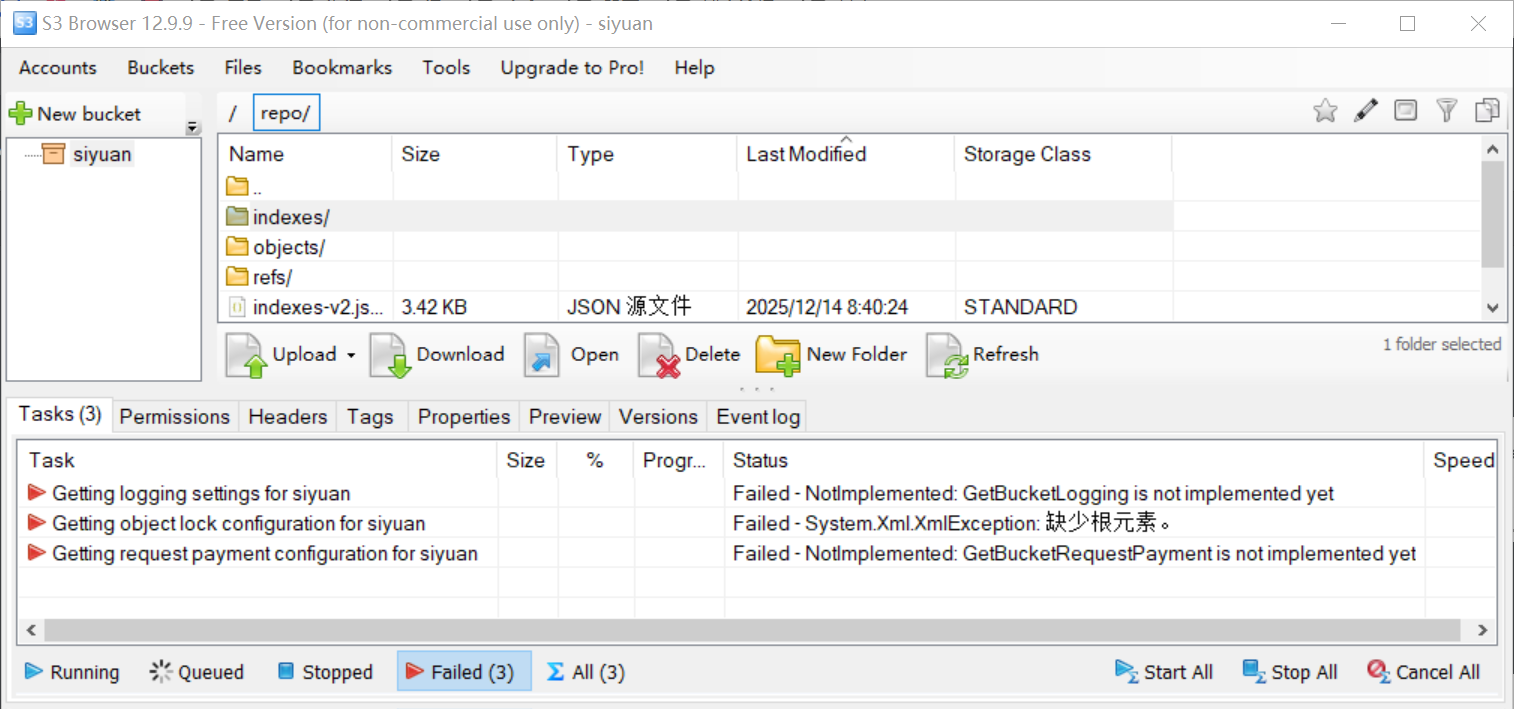Open the Buckets menu
This screenshot has height=709, width=1514.
(161, 68)
